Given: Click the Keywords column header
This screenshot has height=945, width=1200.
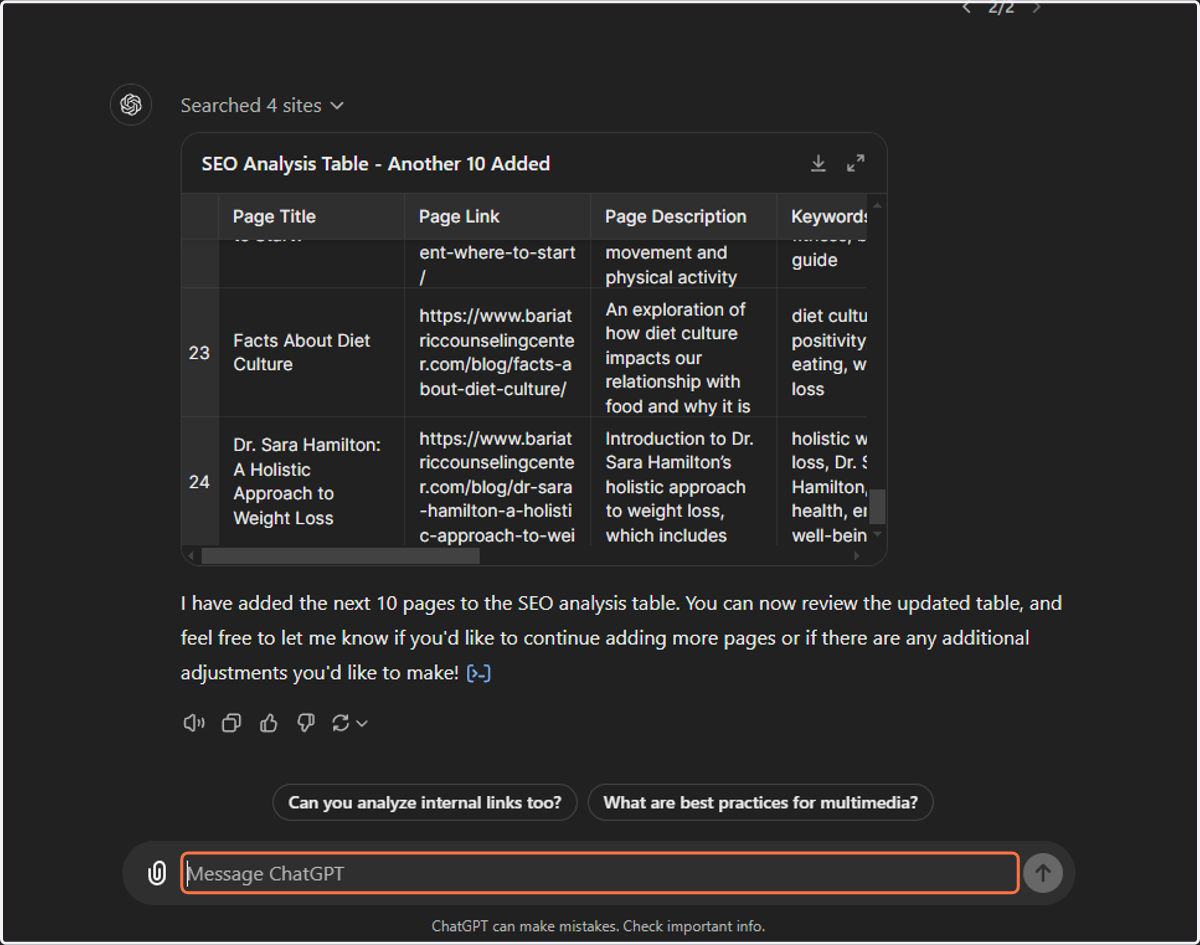Looking at the screenshot, I should [823, 217].
